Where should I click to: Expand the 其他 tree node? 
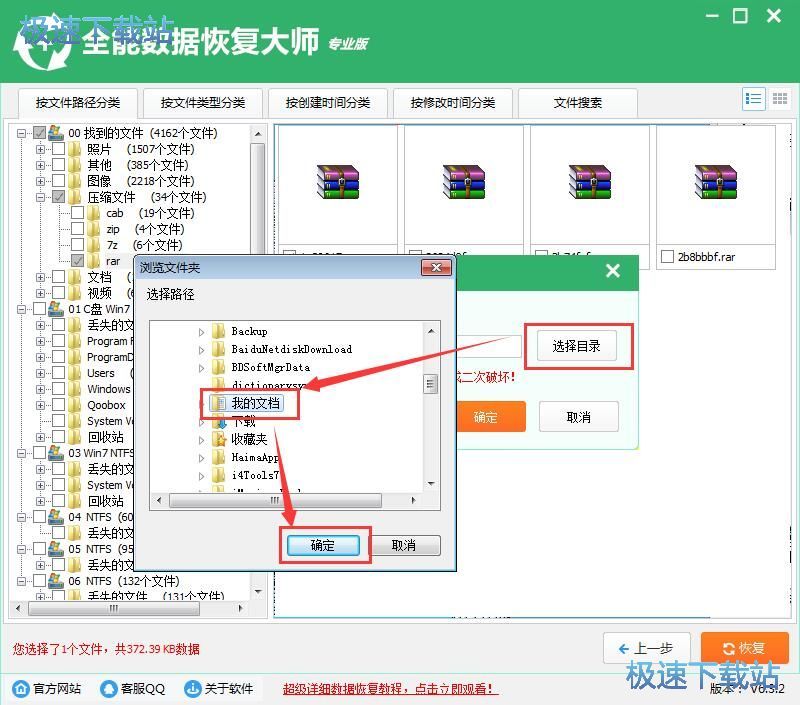[40, 165]
